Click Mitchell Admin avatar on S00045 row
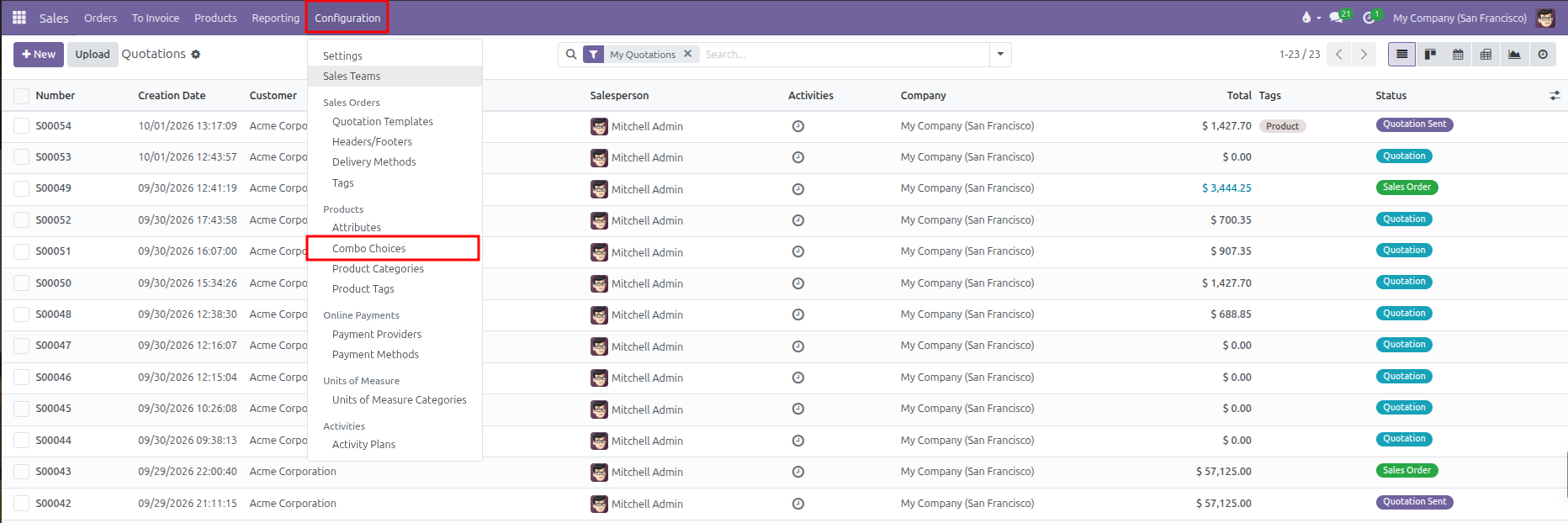 coord(599,409)
